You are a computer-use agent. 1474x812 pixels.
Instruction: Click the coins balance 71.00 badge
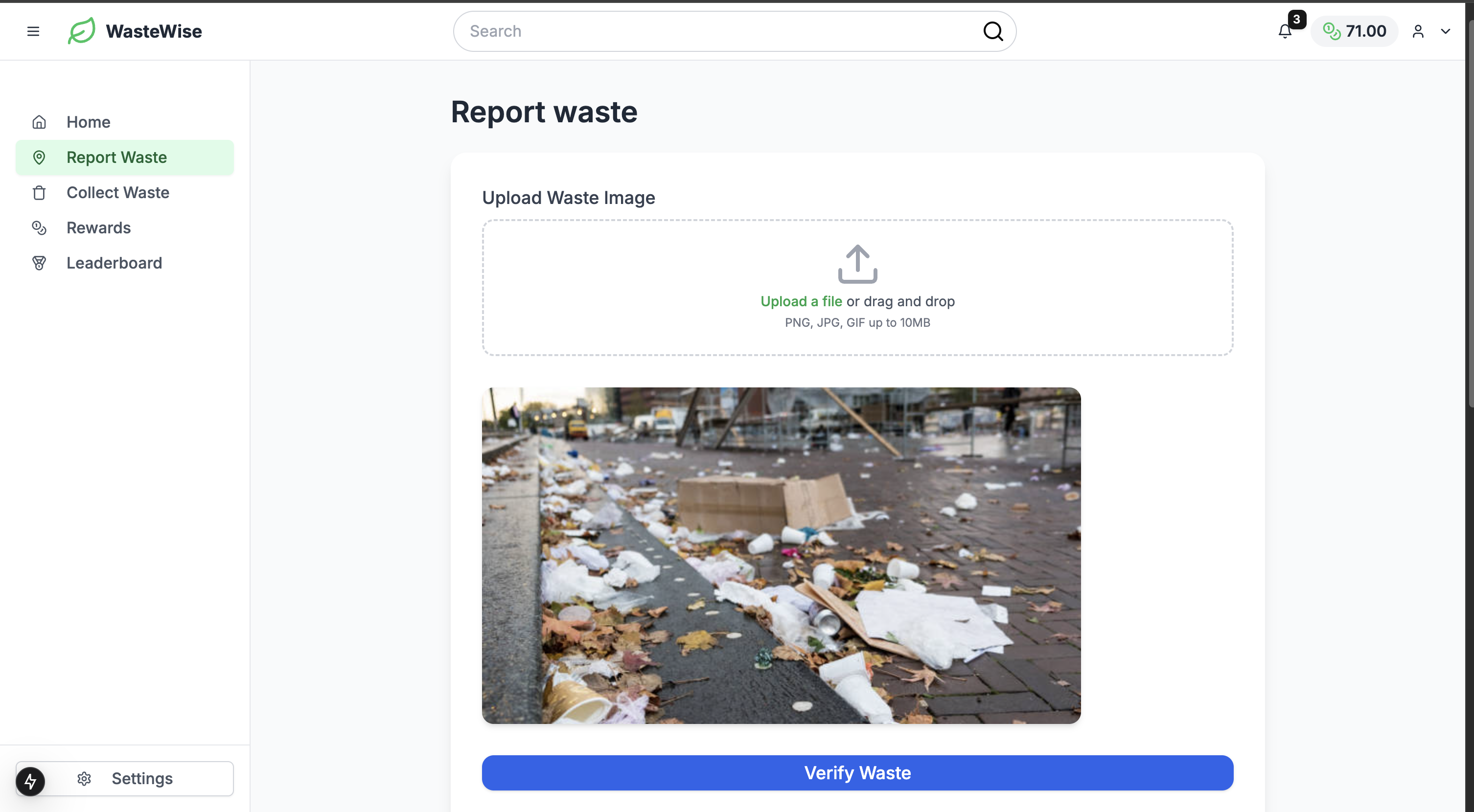pos(1355,31)
